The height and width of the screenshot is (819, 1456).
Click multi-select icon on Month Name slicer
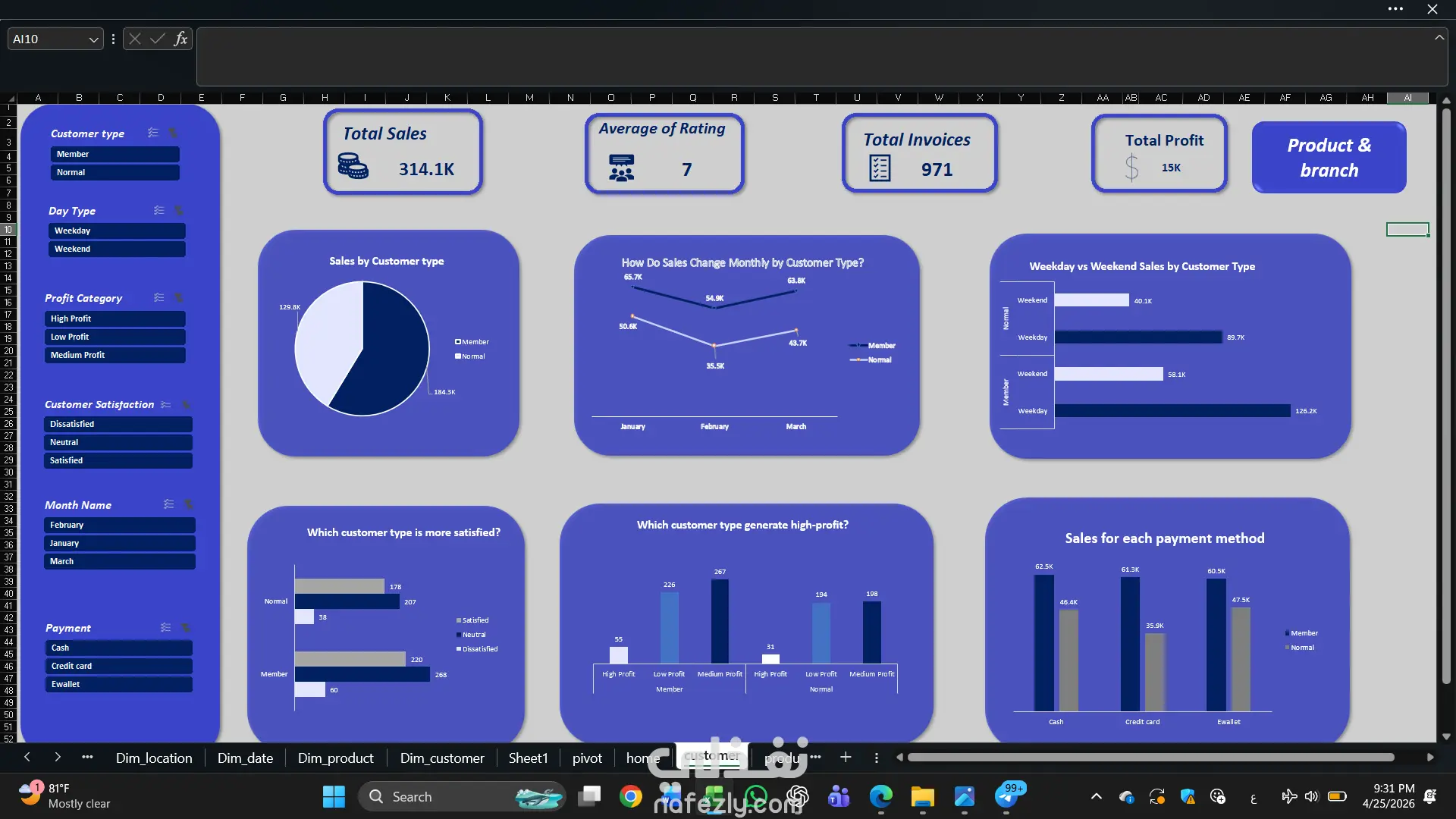coord(169,504)
